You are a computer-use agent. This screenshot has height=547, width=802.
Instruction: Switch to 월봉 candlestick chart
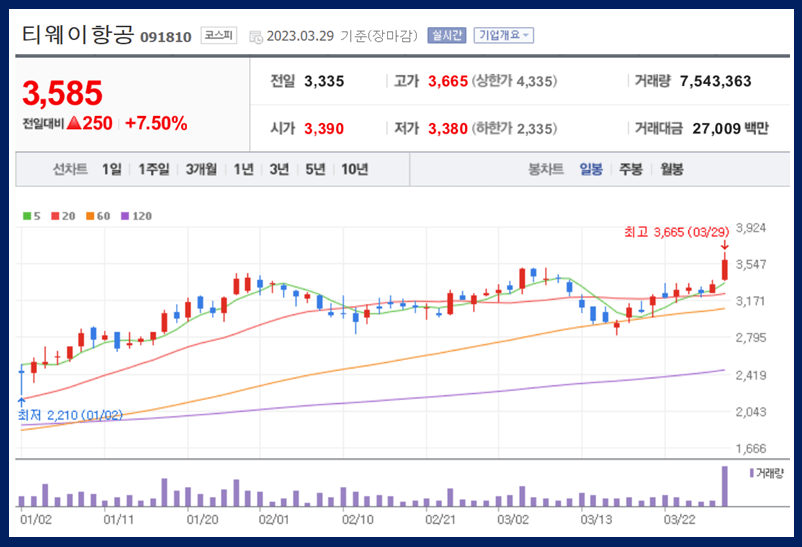672,169
